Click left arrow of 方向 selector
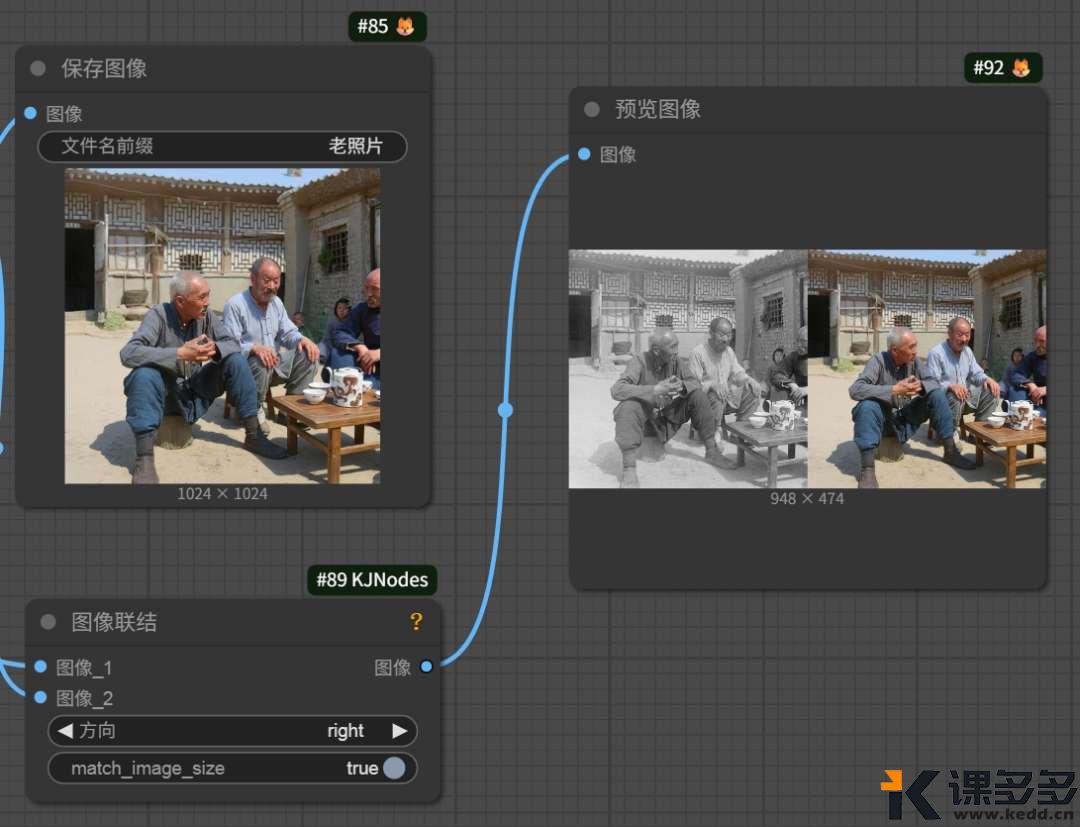Screen dimensions: 1080x827 (x=65, y=731)
